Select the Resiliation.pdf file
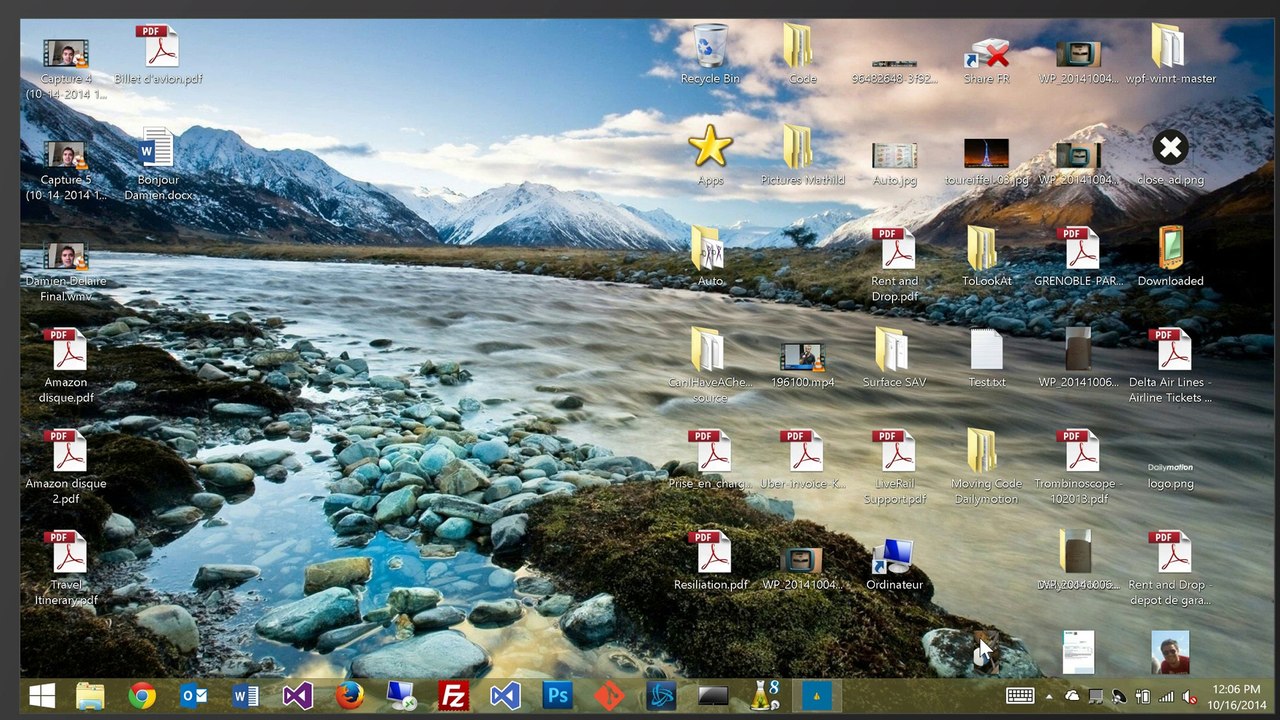The height and width of the screenshot is (720, 1280). pyautogui.click(x=710, y=560)
